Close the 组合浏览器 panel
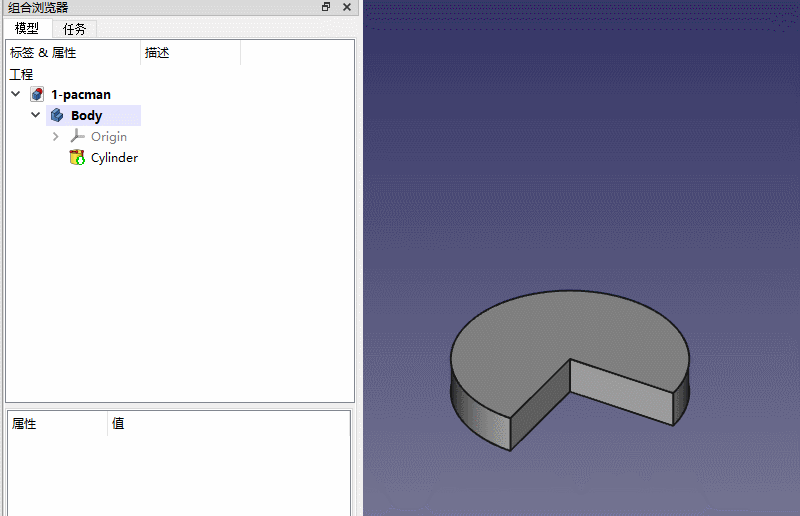Screen dimensions: 800x516 point(346,7)
